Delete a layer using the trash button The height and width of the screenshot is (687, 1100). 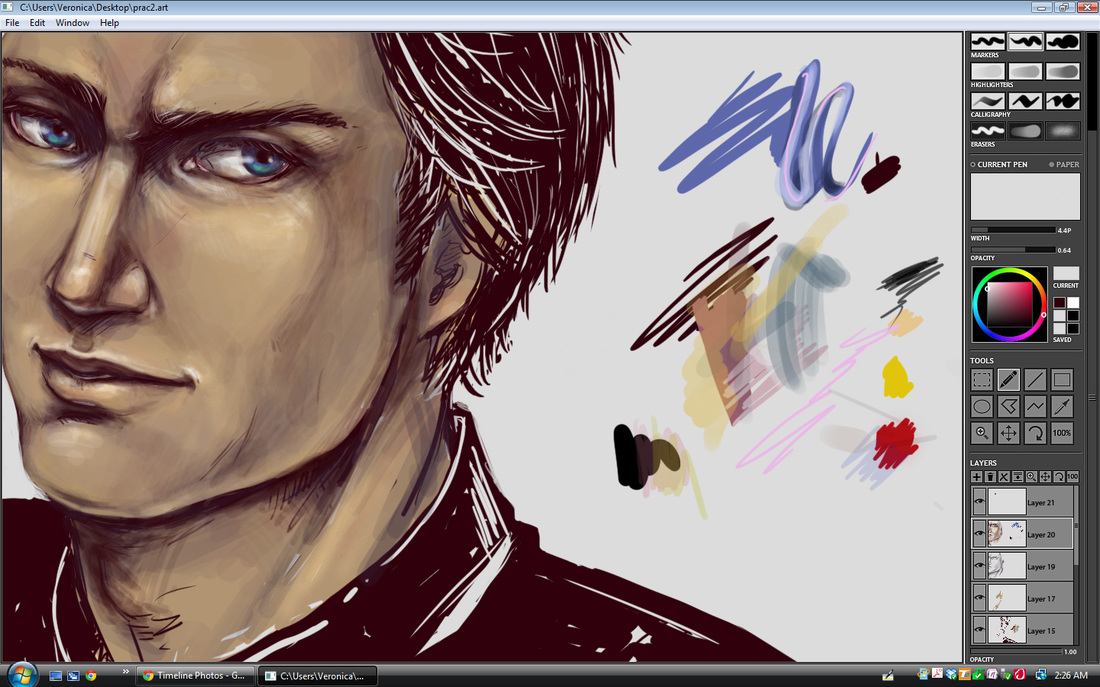991,477
